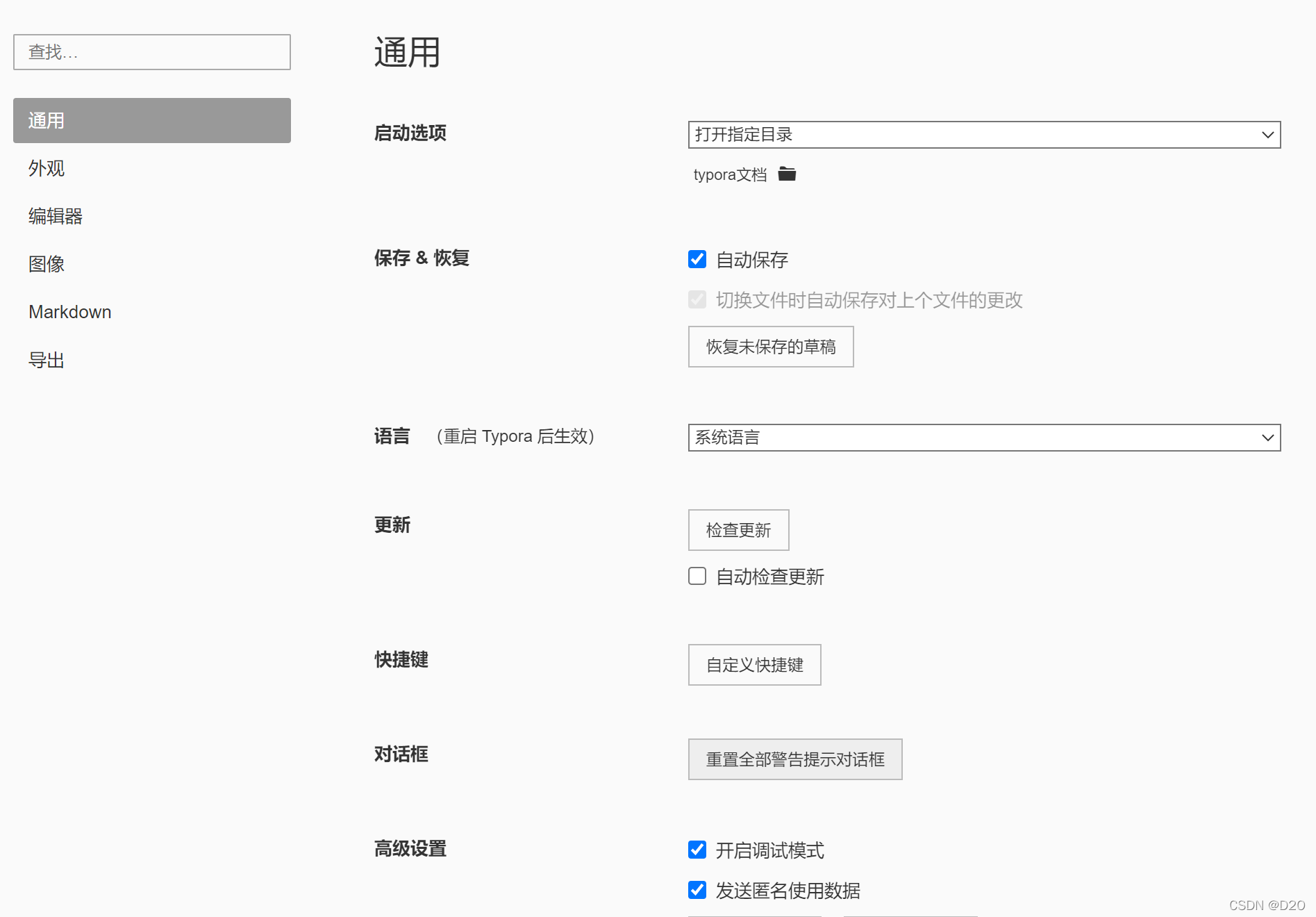Screen dimensions: 1316x917
Task: Switch to the 导出 settings section
Action: point(152,360)
